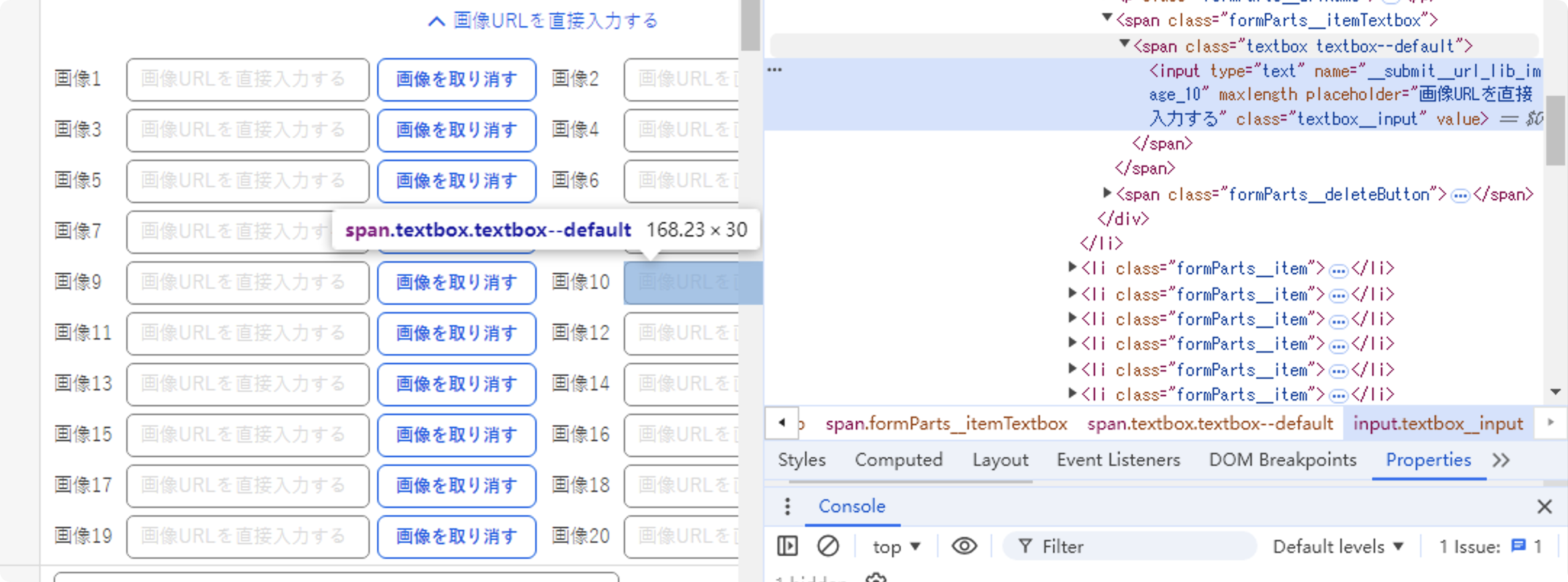The image size is (1568, 582).
Task: Collapse the span formParts__itemTextbox node
Action: coord(1107,18)
